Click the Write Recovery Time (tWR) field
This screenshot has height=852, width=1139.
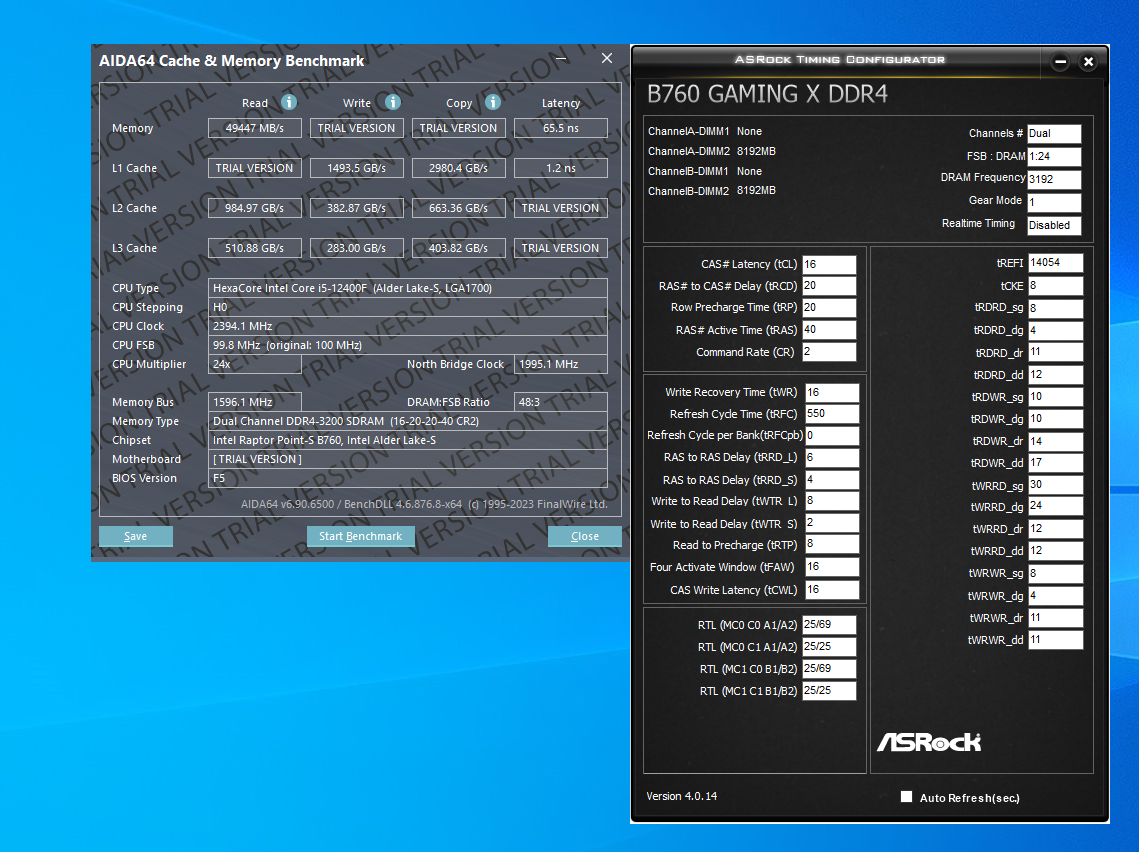point(832,392)
